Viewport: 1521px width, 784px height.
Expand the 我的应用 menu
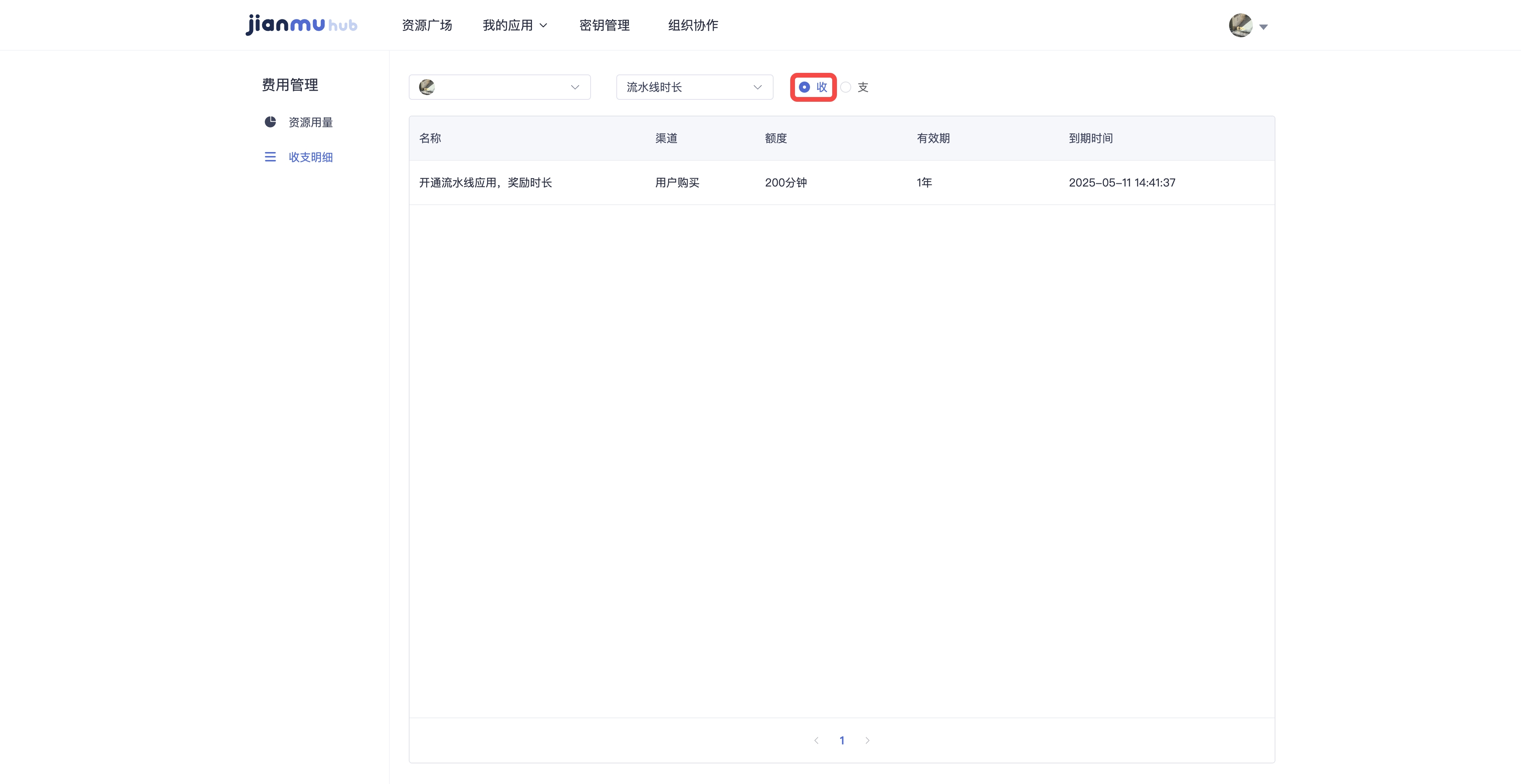click(x=515, y=25)
